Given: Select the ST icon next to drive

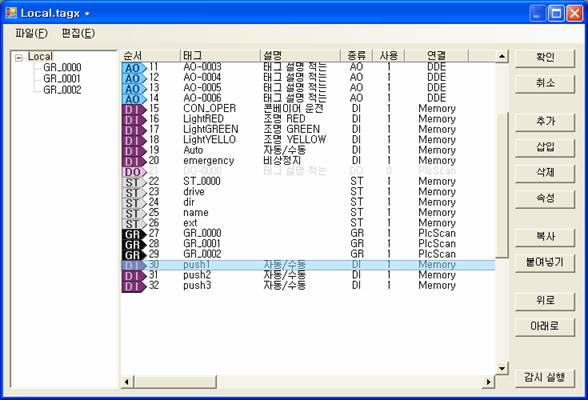Looking at the screenshot, I should click(134, 193).
